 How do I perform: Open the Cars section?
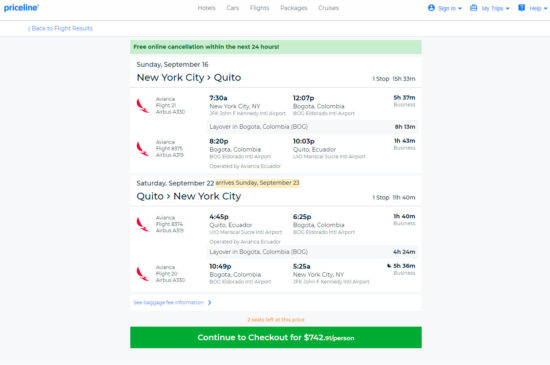click(x=233, y=8)
